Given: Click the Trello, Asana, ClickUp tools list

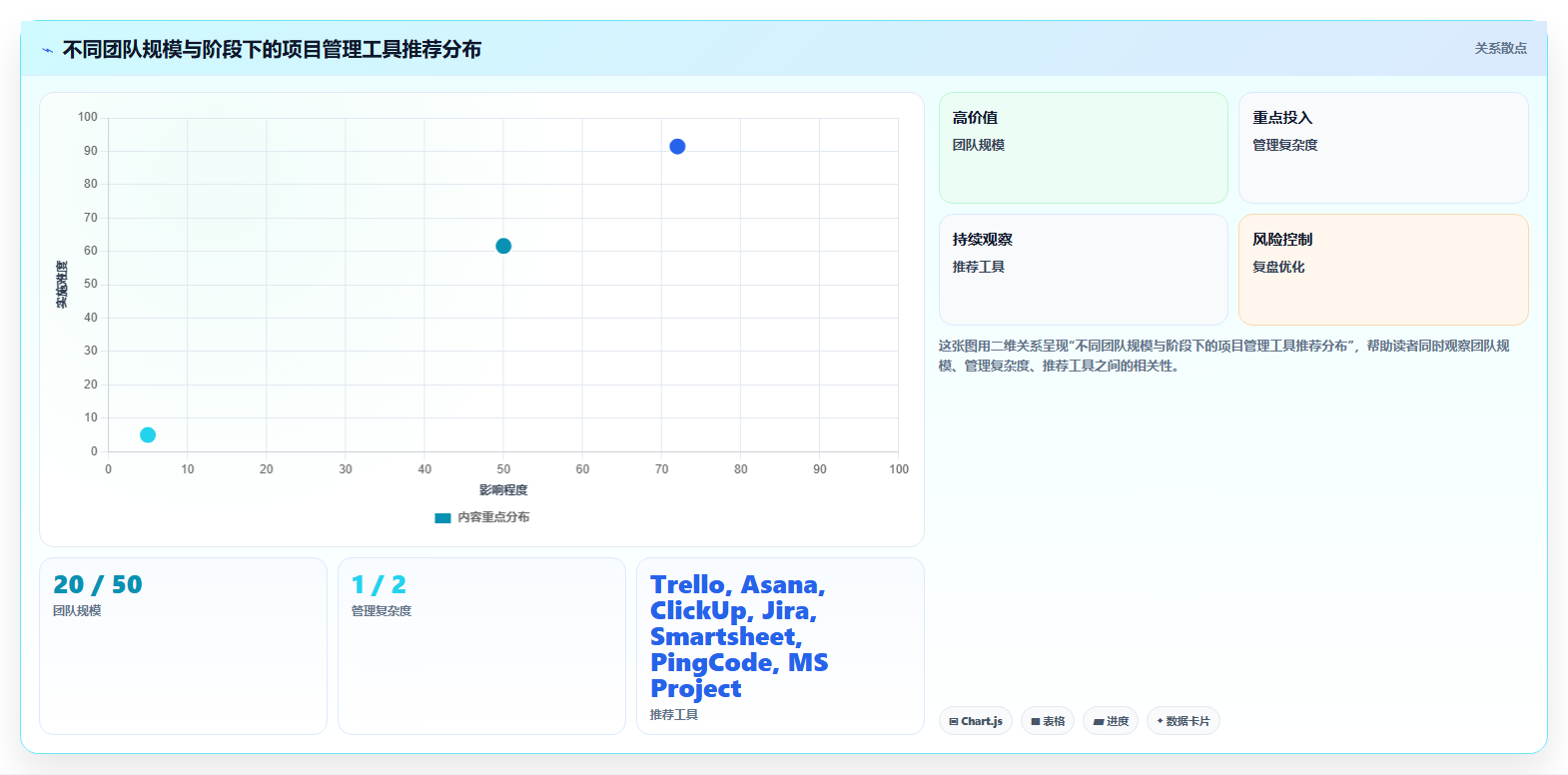Looking at the screenshot, I should pyautogui.click(x=739, y=636).
